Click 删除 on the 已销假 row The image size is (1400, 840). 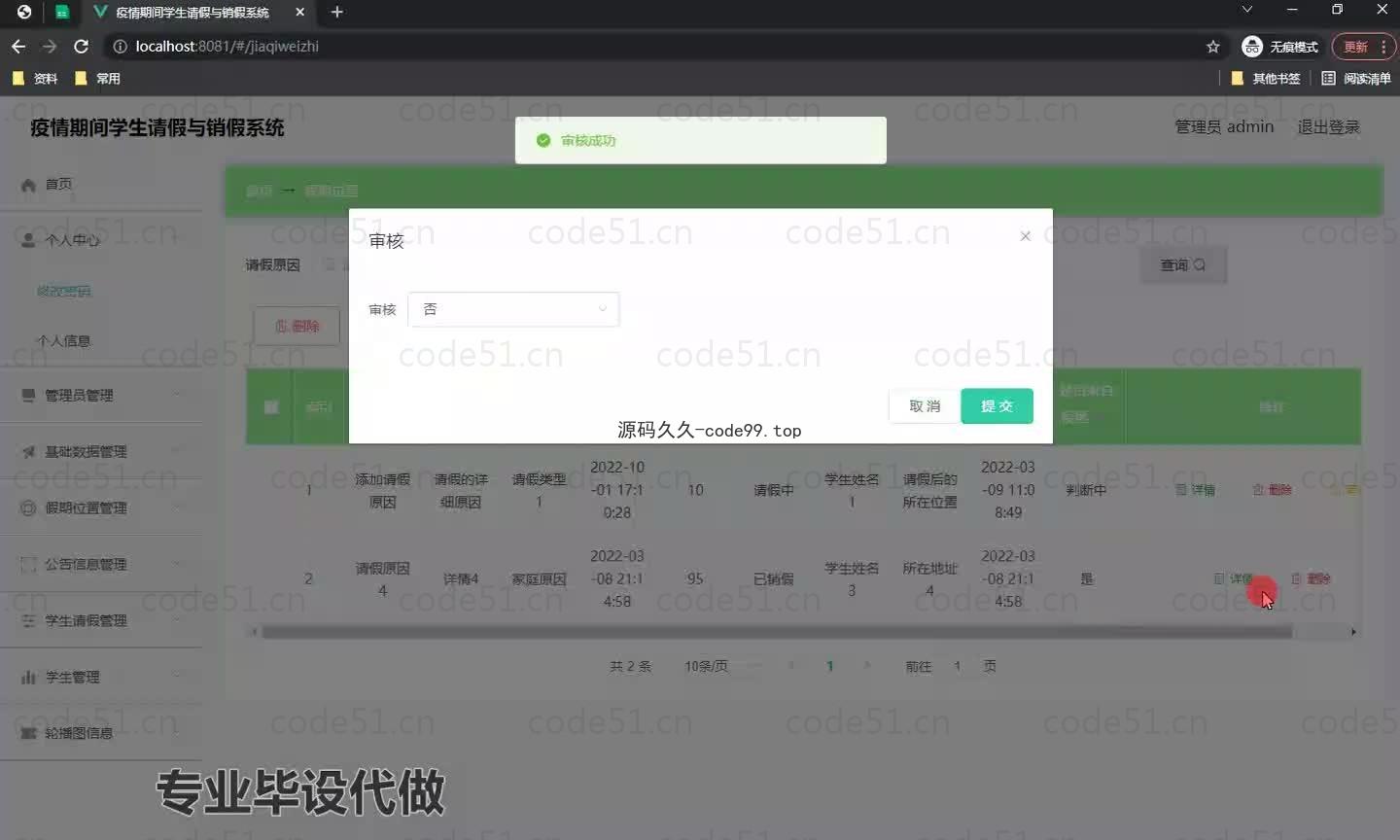click(x=1311, y=578)
